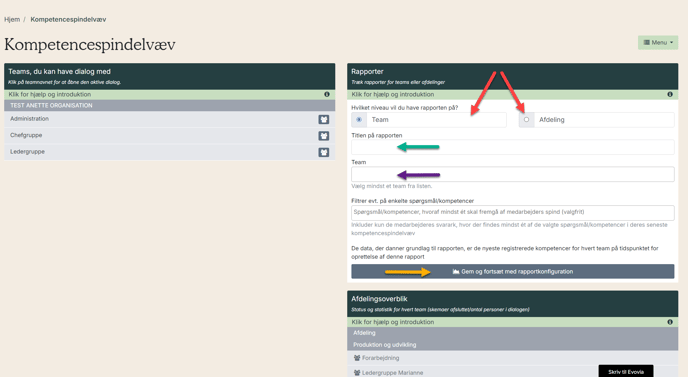Open the Chefgruppe team row
688x377 pixels.
(x=169, y=136)
